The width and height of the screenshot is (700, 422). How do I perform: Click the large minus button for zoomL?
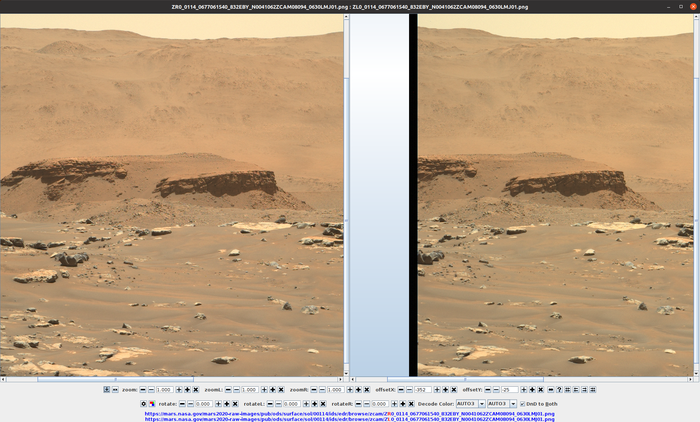click(x=228, y=390)
